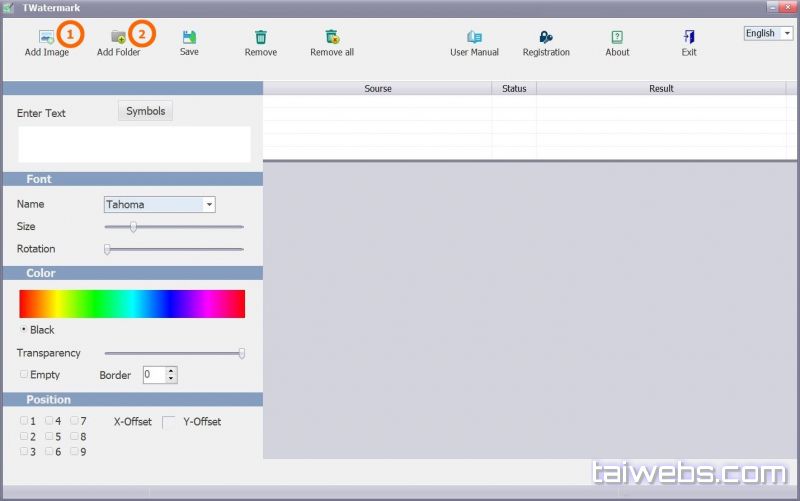The height and width of the screenshot is (501, 800).
Task: Select the Black color radio button
Action: point(24,329)
